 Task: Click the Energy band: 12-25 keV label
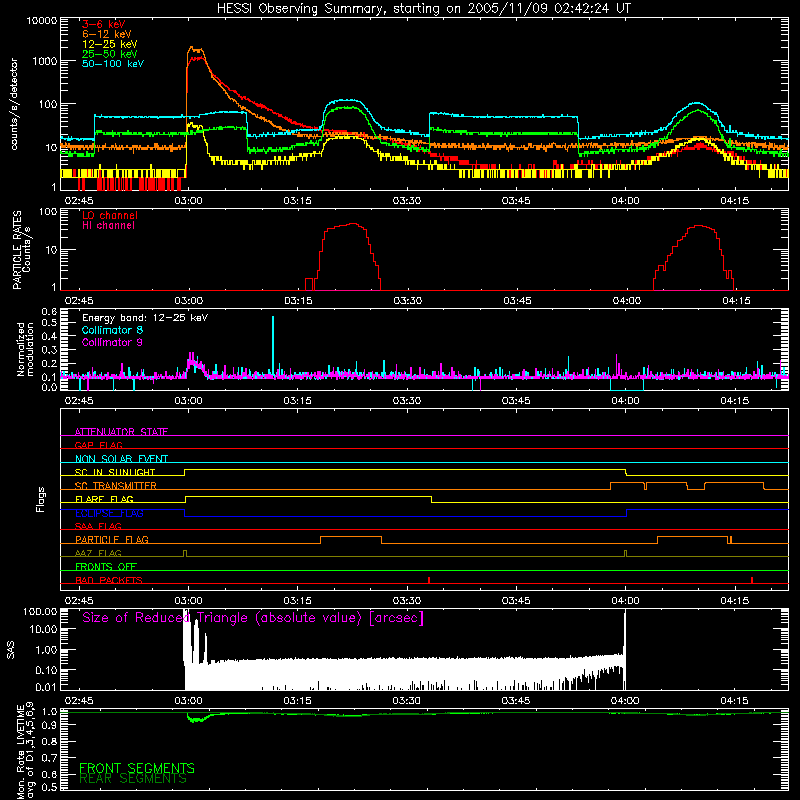145,318
